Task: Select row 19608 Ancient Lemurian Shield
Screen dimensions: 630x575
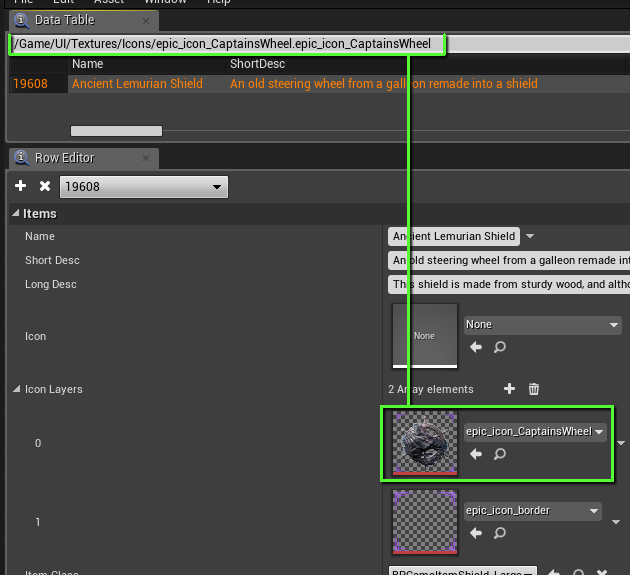Action: click(136, 84)
